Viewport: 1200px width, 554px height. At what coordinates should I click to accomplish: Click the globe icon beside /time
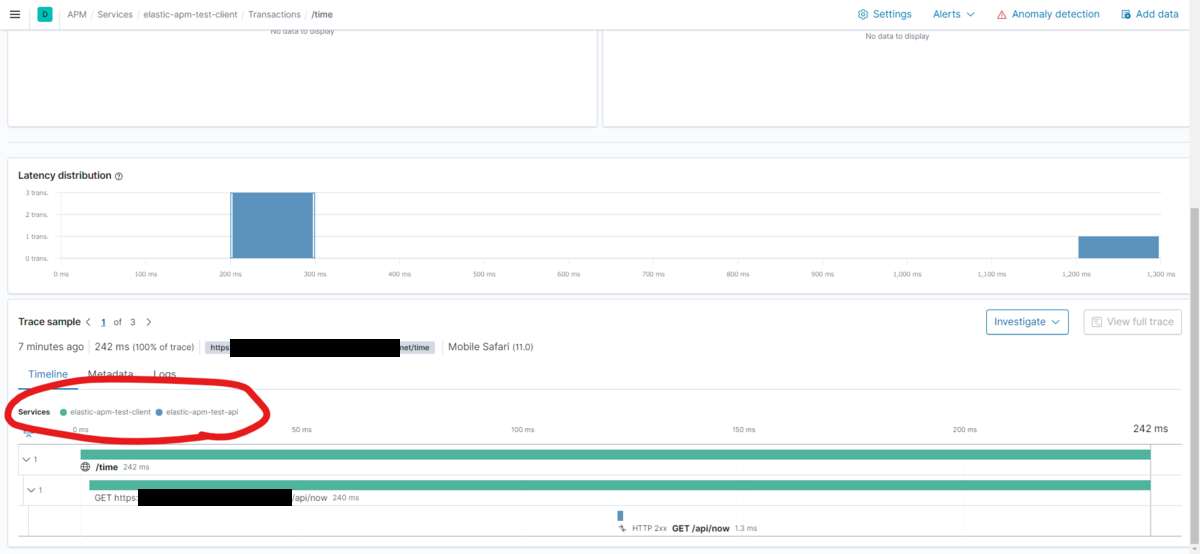point(85,467)
